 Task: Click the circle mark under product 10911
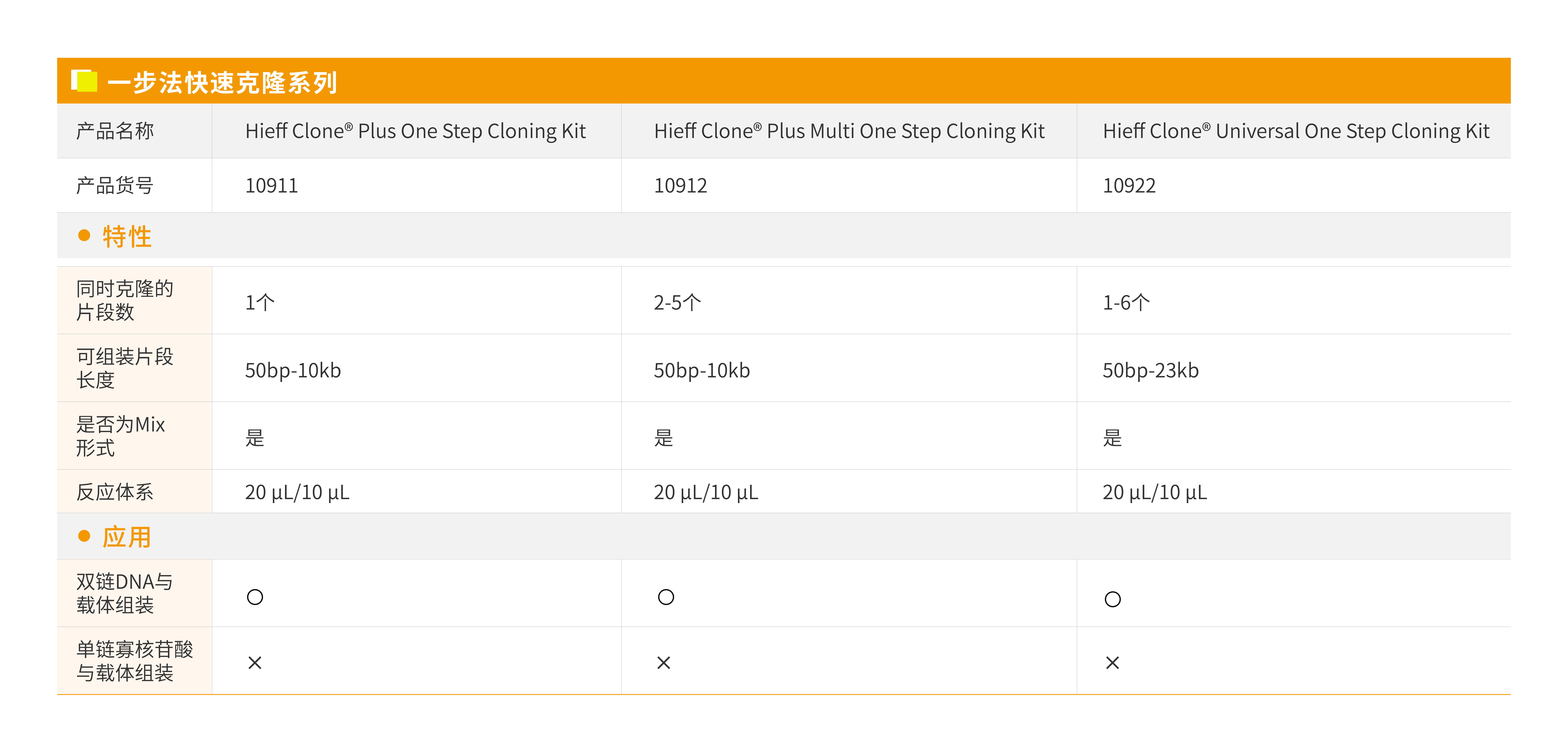255,597
